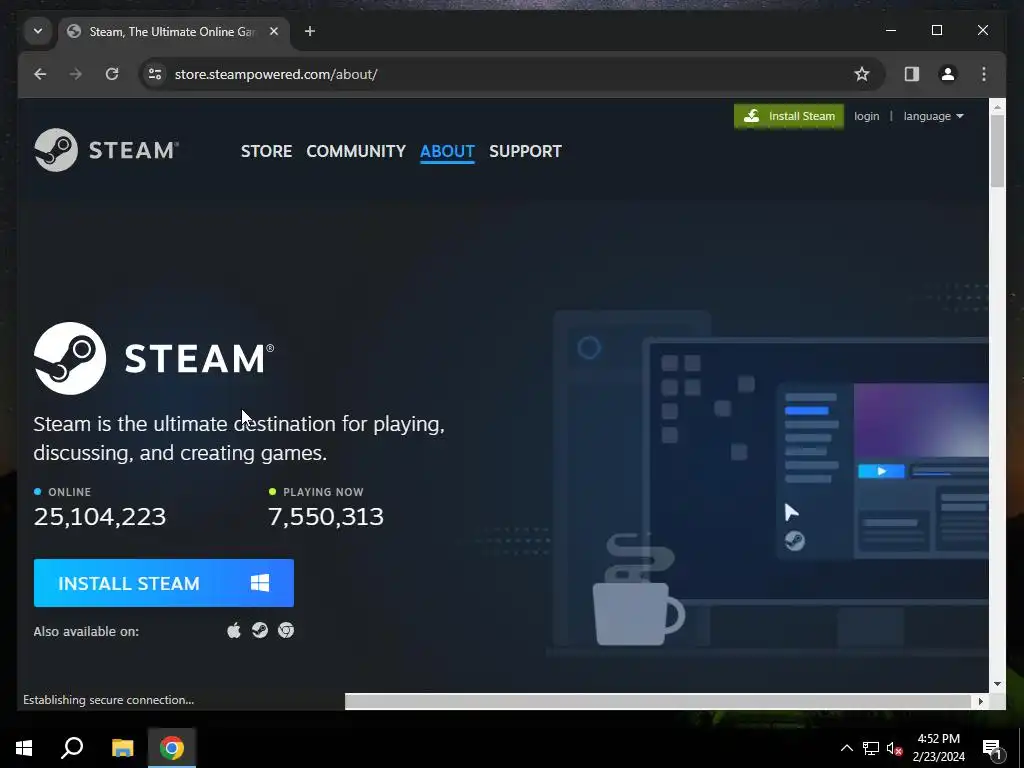Click the horizontal scrollbar right arrow

[x=980, y=701]
